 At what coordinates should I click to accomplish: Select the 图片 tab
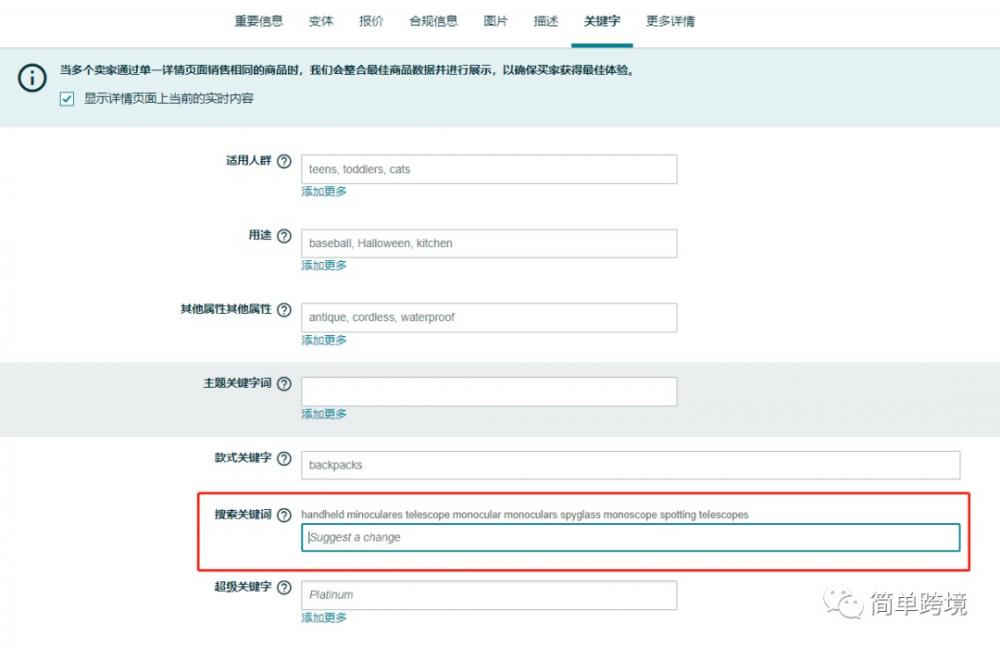pos(496,21)
